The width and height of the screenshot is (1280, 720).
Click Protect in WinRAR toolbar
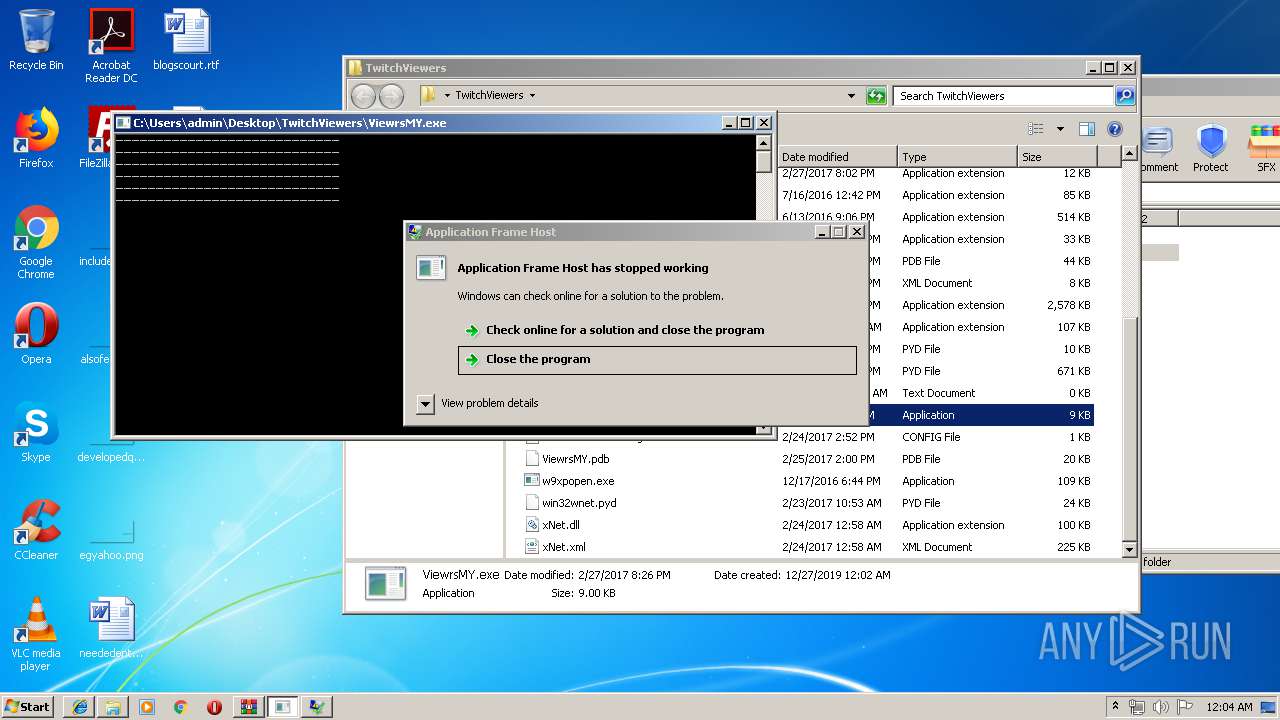click(1211, 148)
